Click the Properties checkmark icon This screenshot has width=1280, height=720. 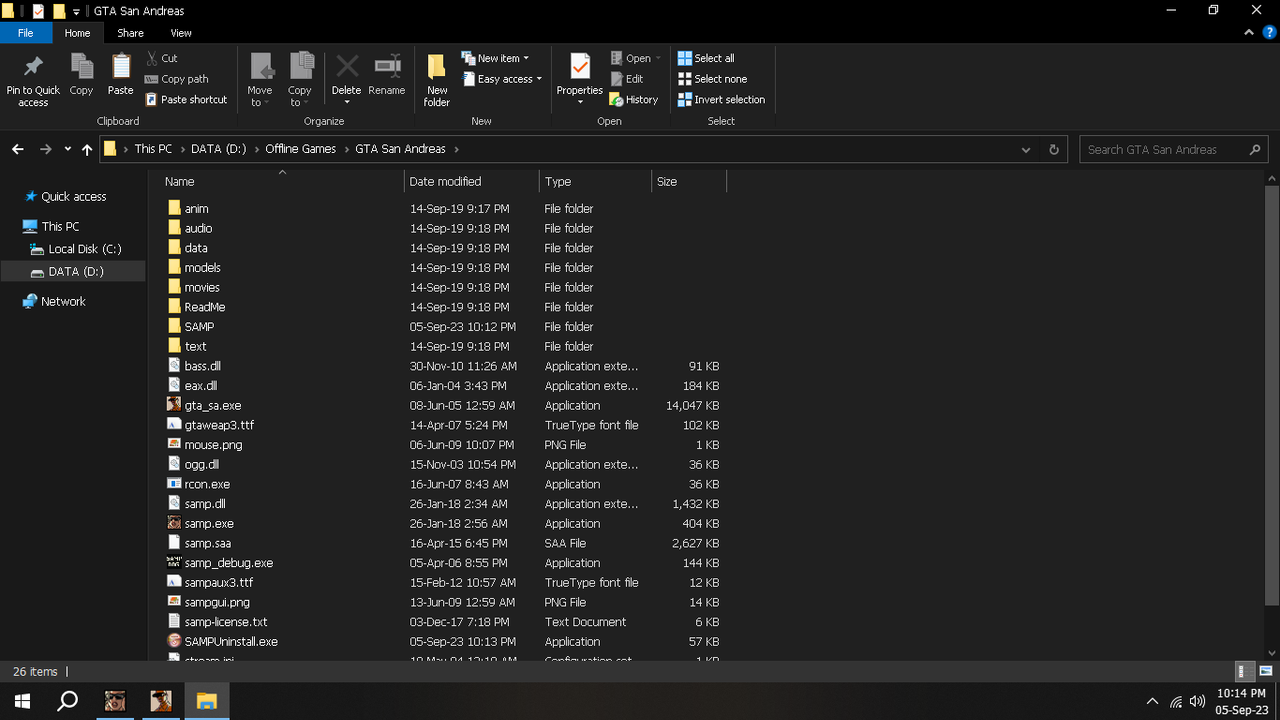tap(580, 66)
